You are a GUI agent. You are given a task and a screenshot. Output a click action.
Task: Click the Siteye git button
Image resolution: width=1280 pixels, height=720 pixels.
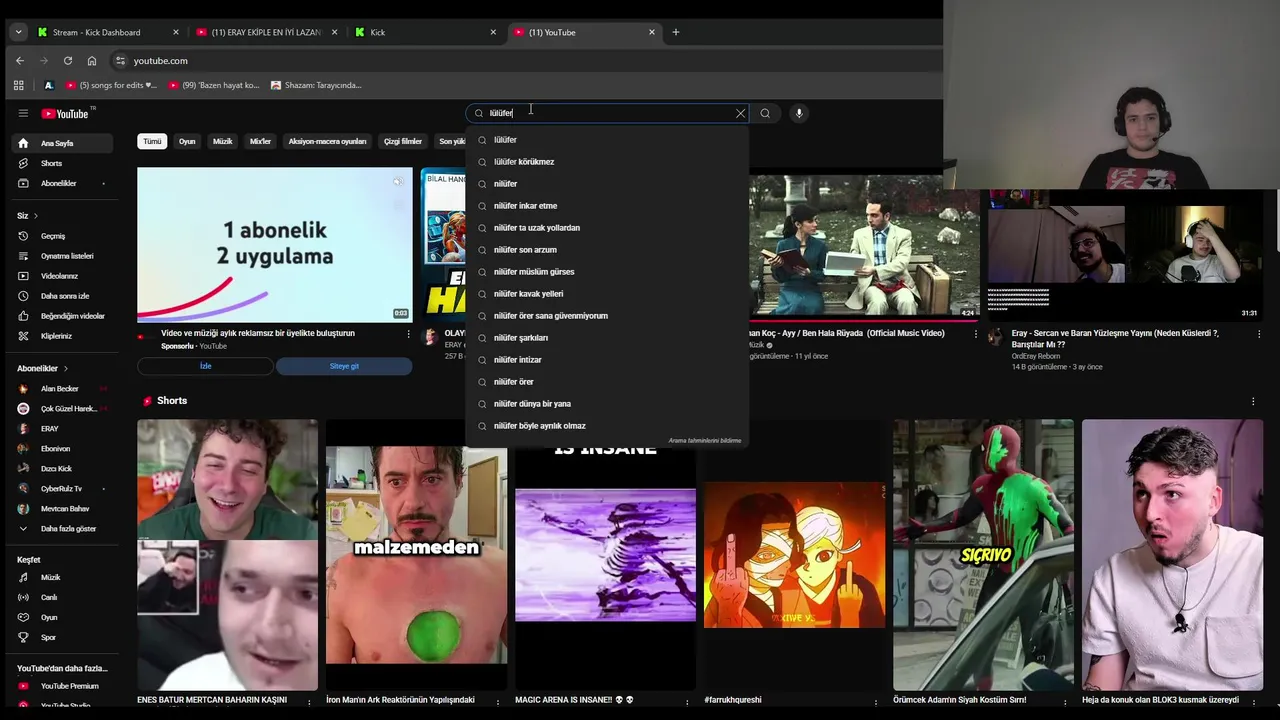[x=344, y=366]
